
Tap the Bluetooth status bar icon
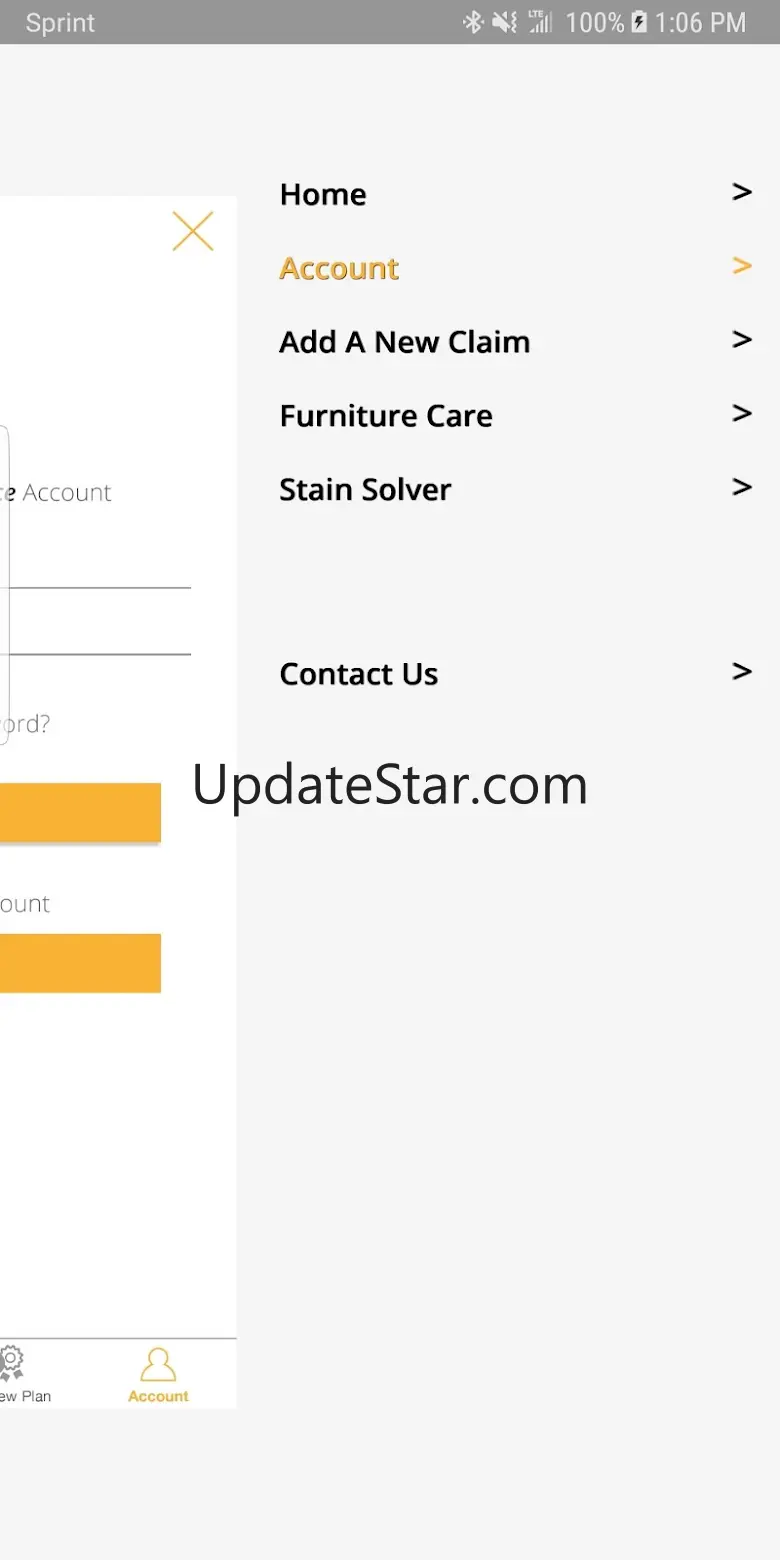473,22
